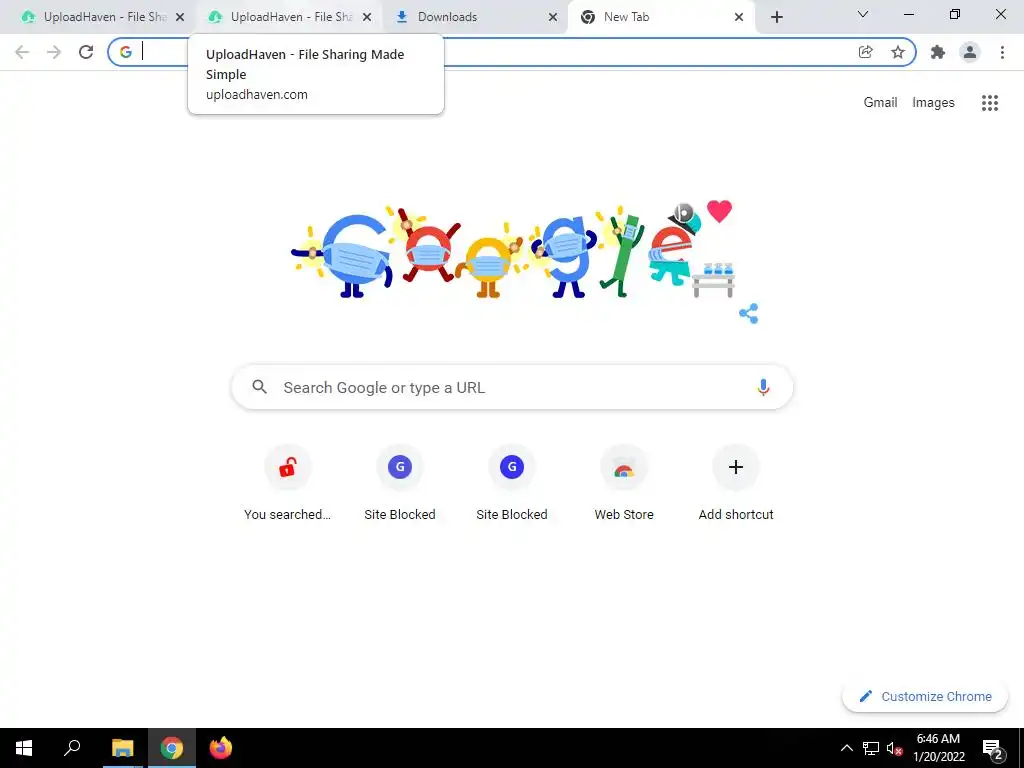Viewport: 1024px width, 768px height.
Task: Open the Extensions puzzle icon
Action: [x=938, y=52]
